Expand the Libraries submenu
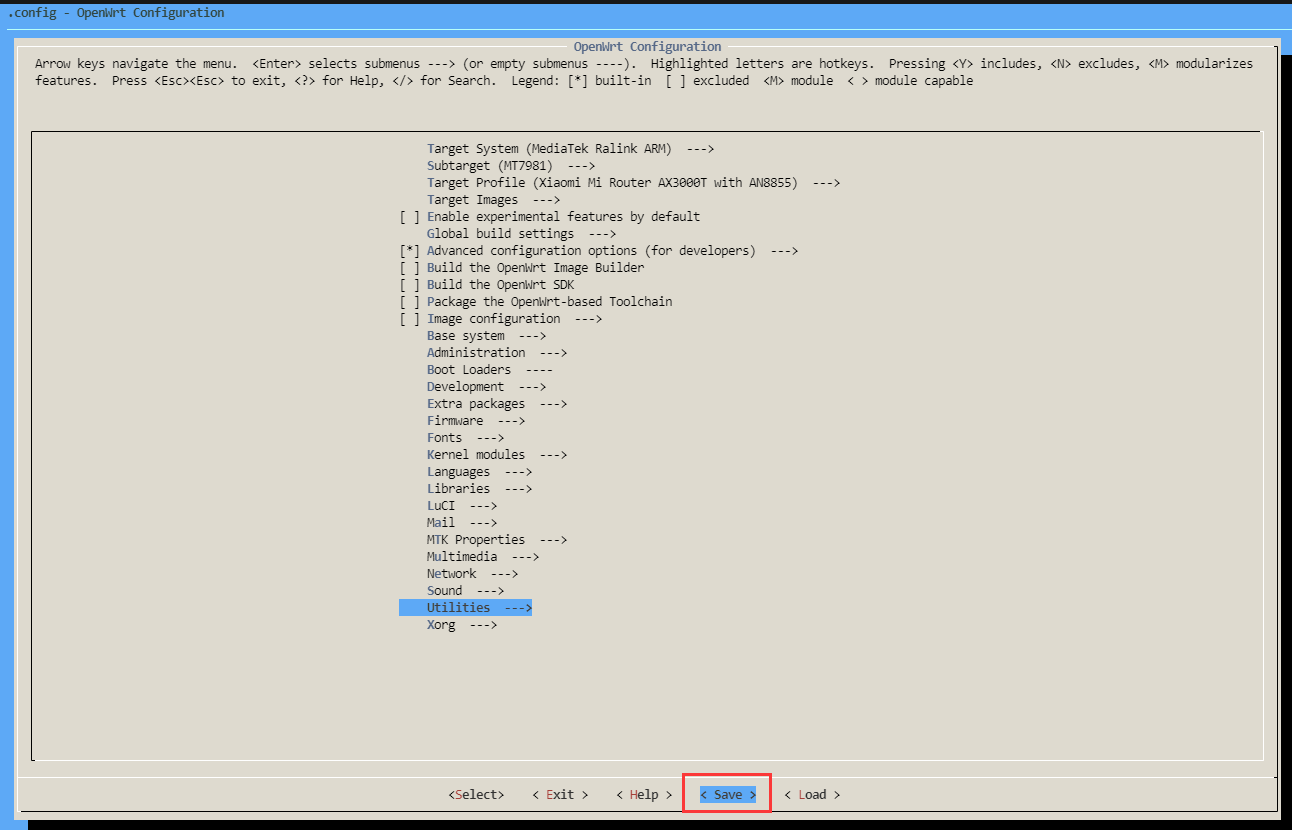Screen dimensions: 1292x830 (x=479, y=489)
